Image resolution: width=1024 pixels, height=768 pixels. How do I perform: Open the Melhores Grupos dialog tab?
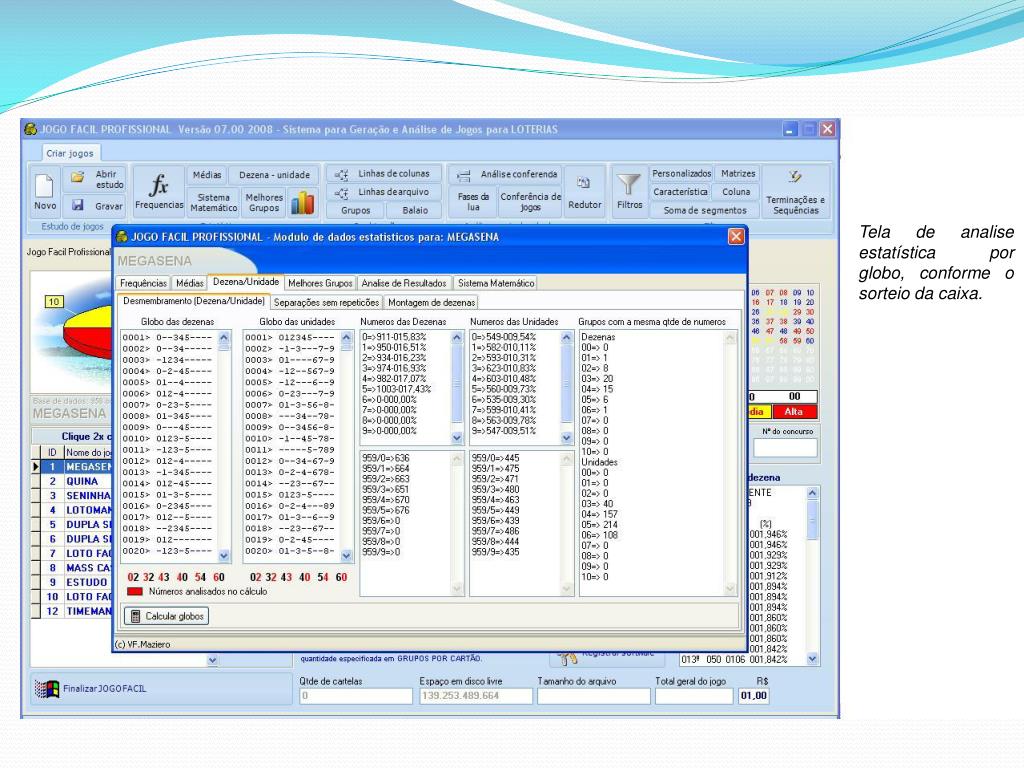(x=320, y=283)
